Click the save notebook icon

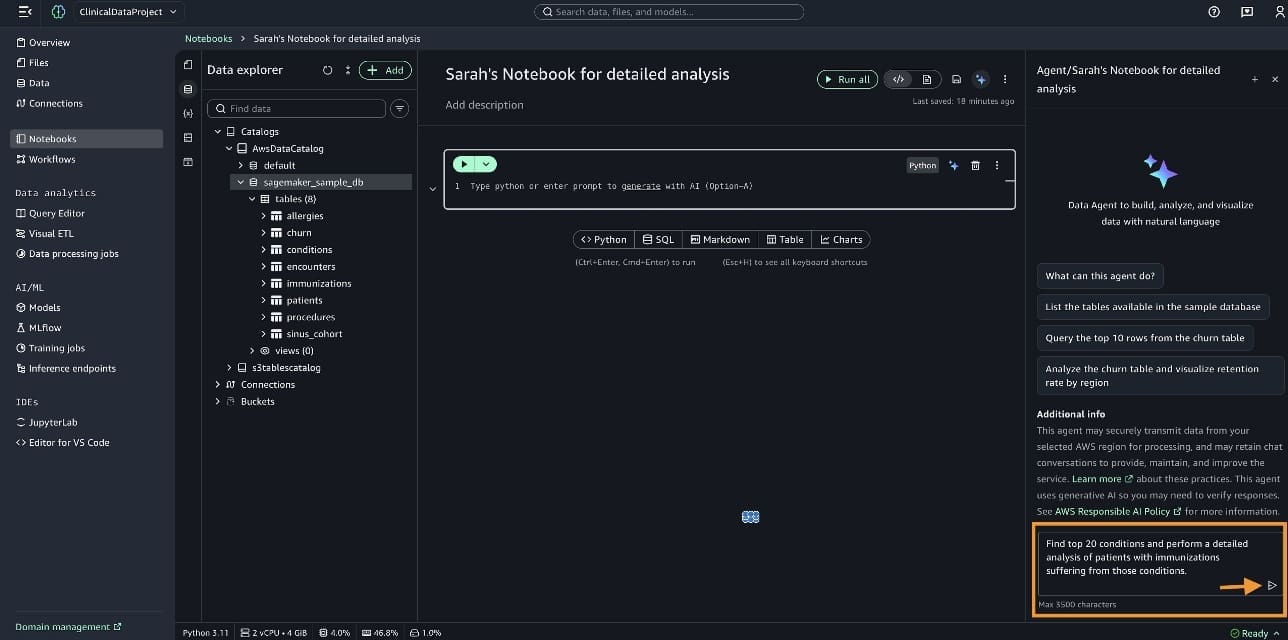click(x=957, y=79)
